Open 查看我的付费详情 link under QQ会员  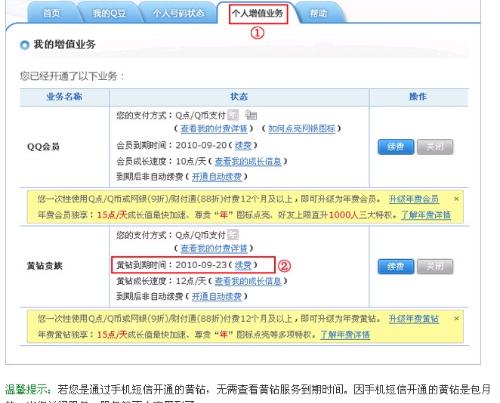[x=214, y=128]
